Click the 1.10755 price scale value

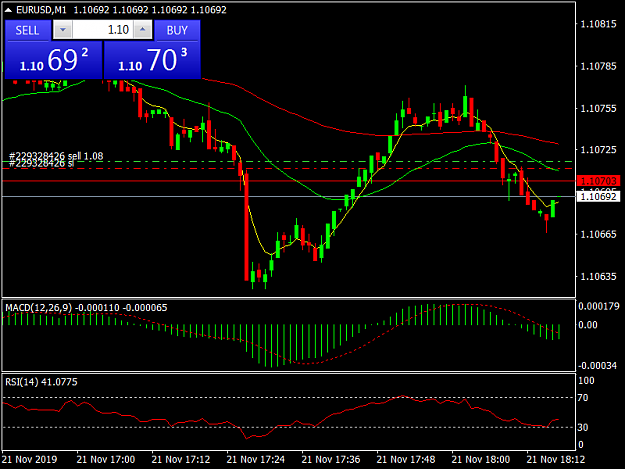(598, 108)
